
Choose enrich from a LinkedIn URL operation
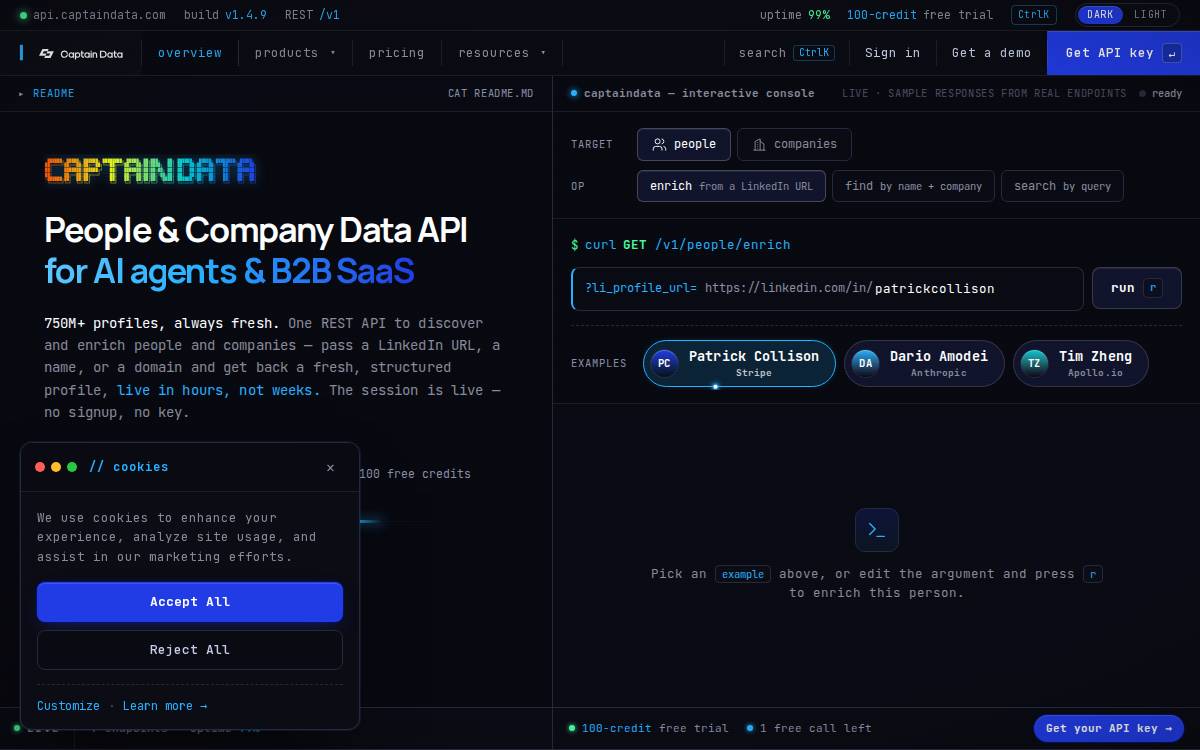(x=731, y=186)
